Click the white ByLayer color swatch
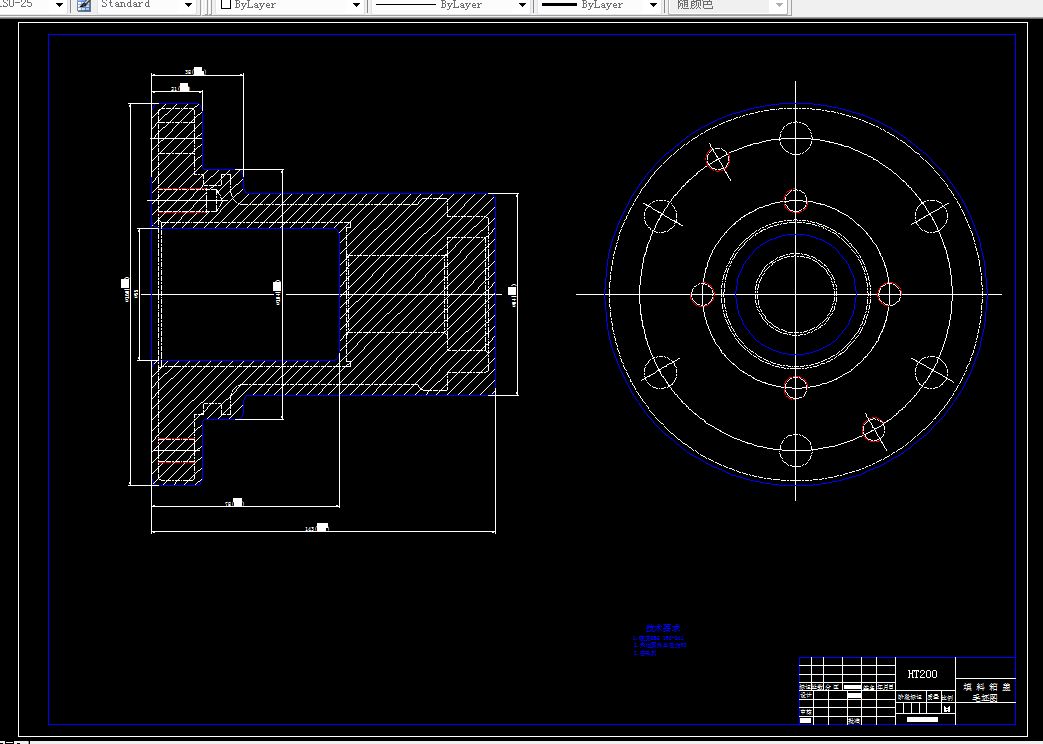 pyautogui.click(x=225, y=5)
